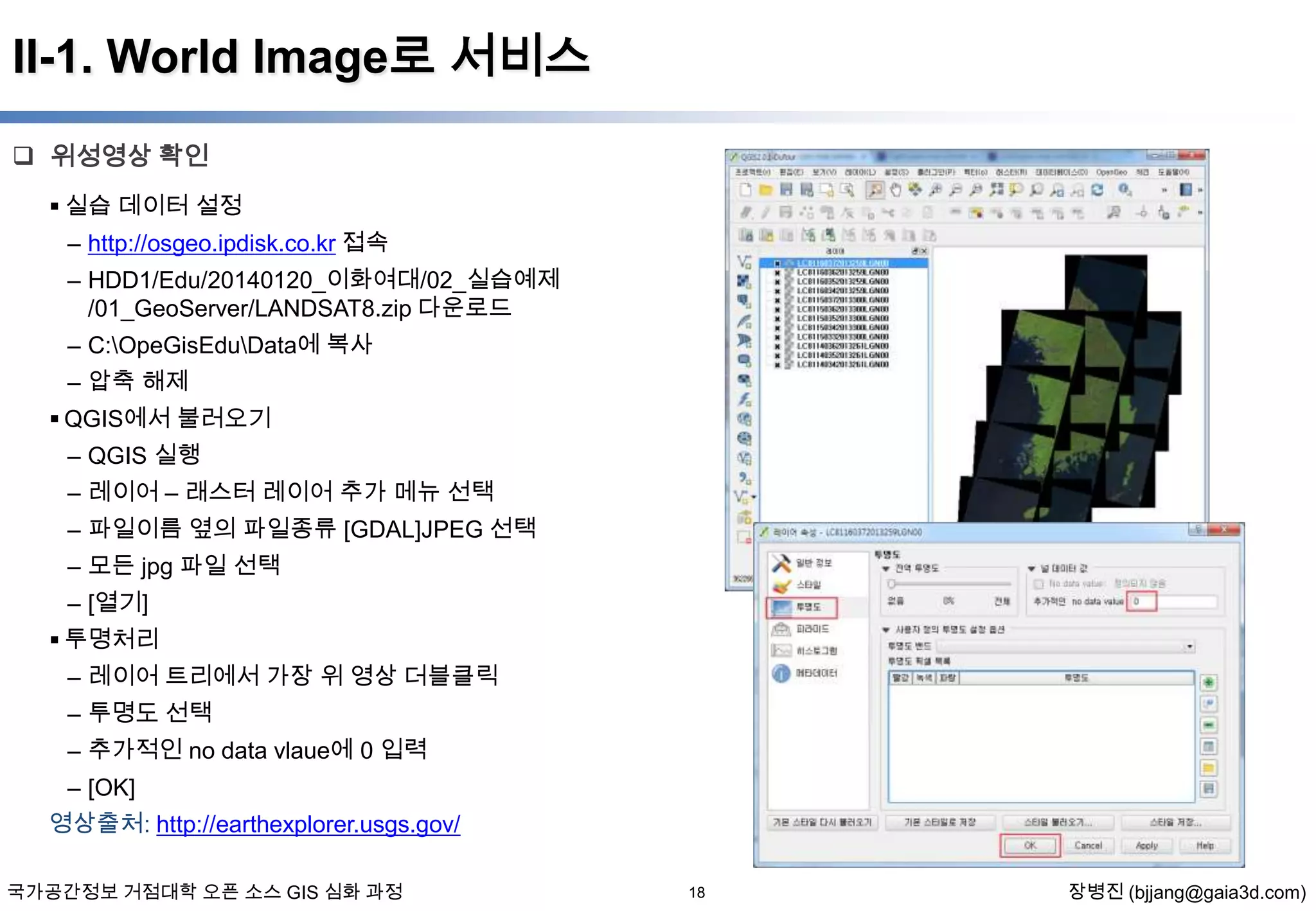This screenshot has width=1316, height=911.
Task: Click the green minus remove row icon in dialog
Action: click(x=1209, y=725)
